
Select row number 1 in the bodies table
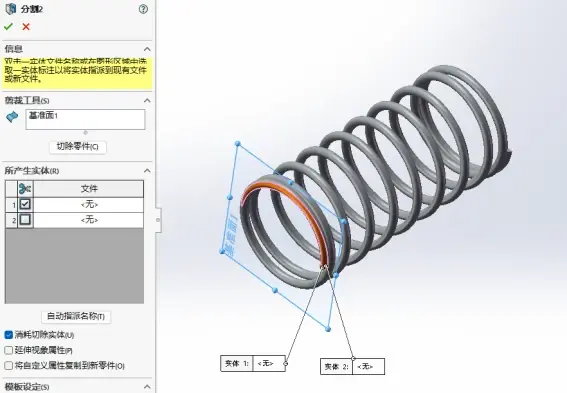coord(12,205)
